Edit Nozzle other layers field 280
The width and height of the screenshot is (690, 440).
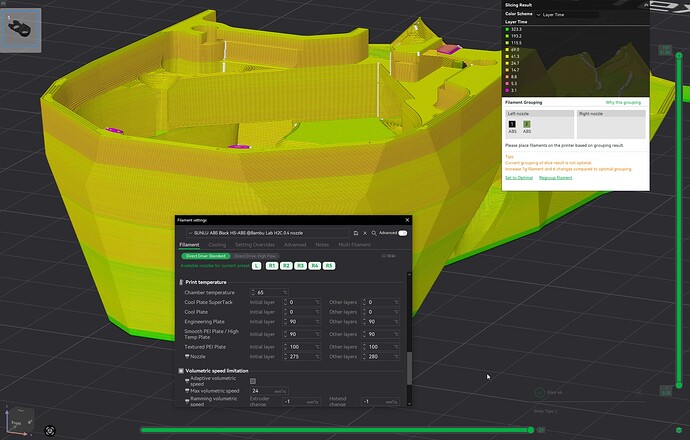[380, 356]
